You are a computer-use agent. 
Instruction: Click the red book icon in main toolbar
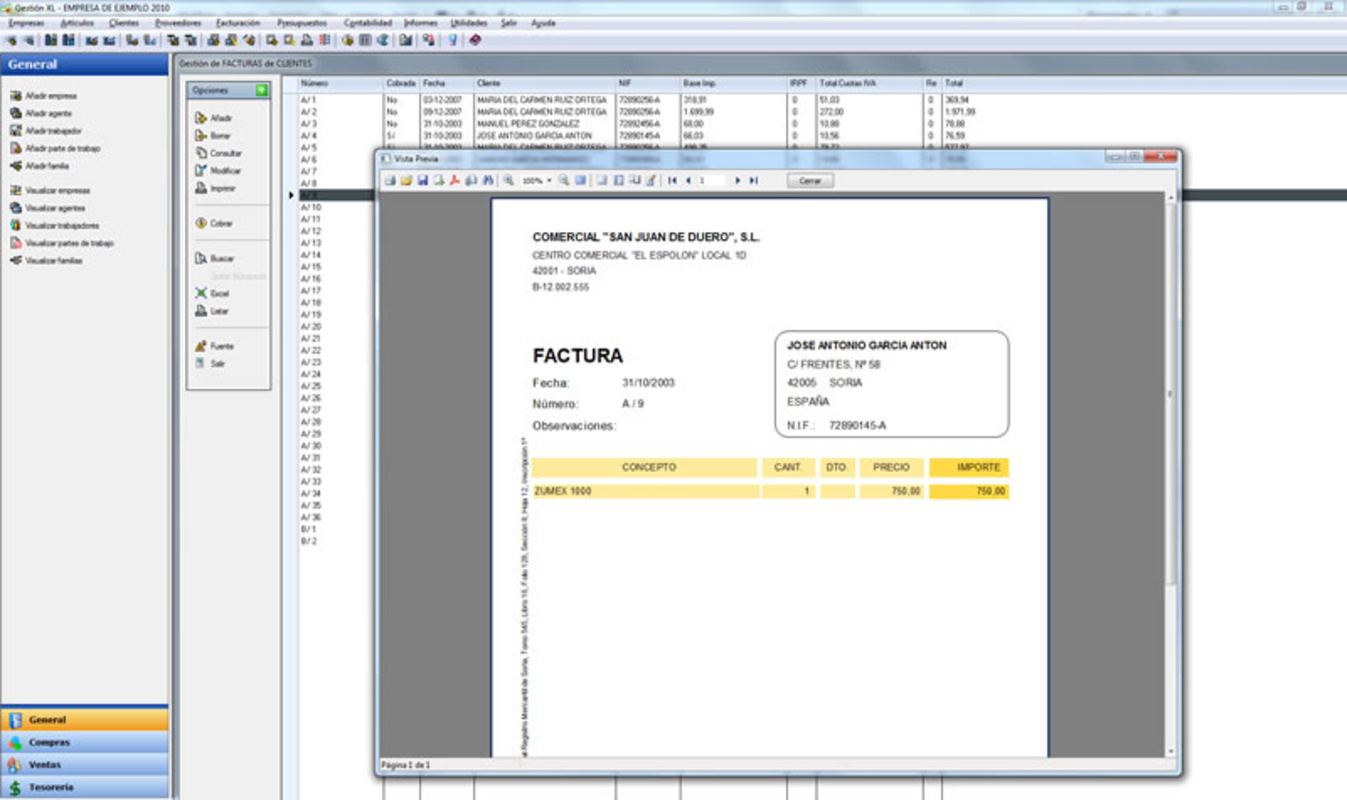(x=475, y=40)
